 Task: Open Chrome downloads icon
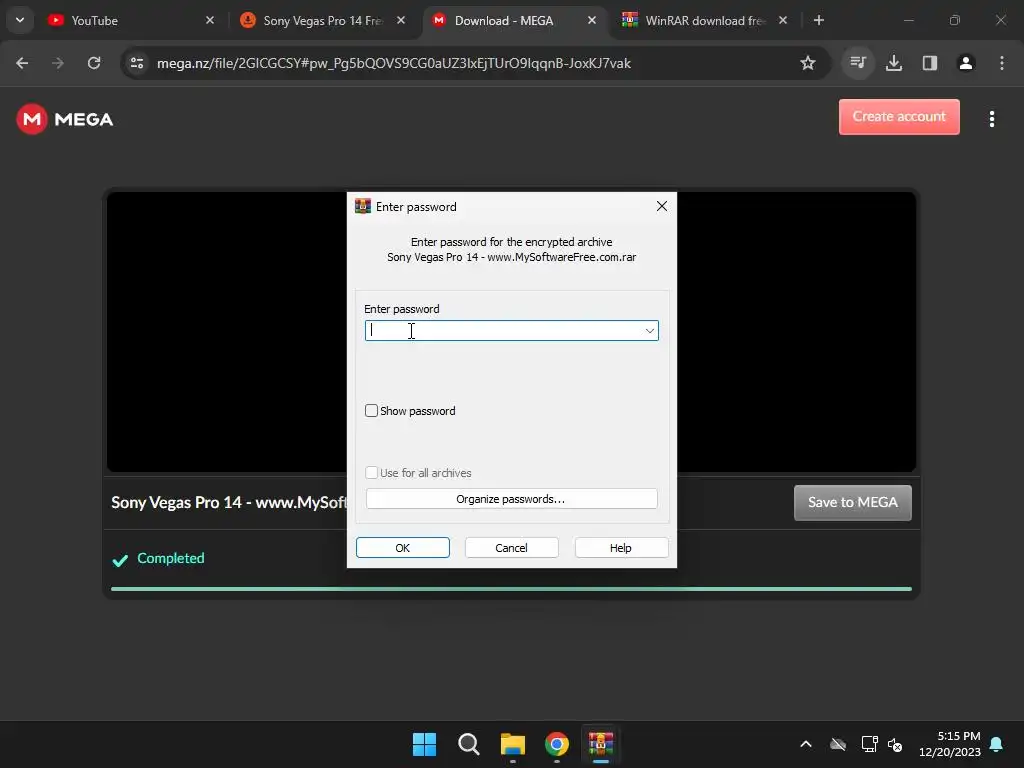(894, 63)
